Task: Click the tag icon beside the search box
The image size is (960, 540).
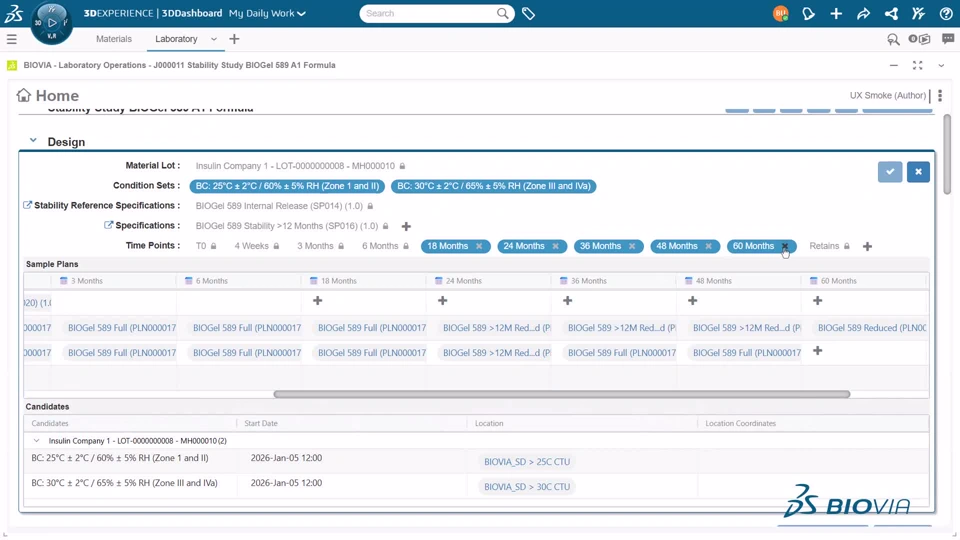Action: (528, 13)
